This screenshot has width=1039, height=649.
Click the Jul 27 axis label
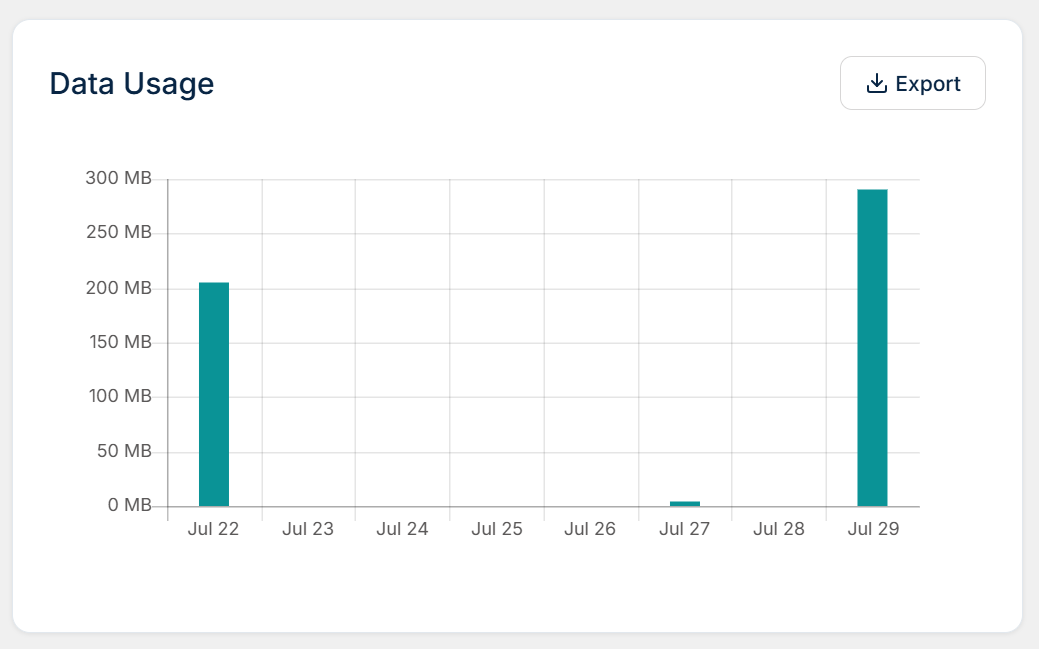click(x=684, y=529)
